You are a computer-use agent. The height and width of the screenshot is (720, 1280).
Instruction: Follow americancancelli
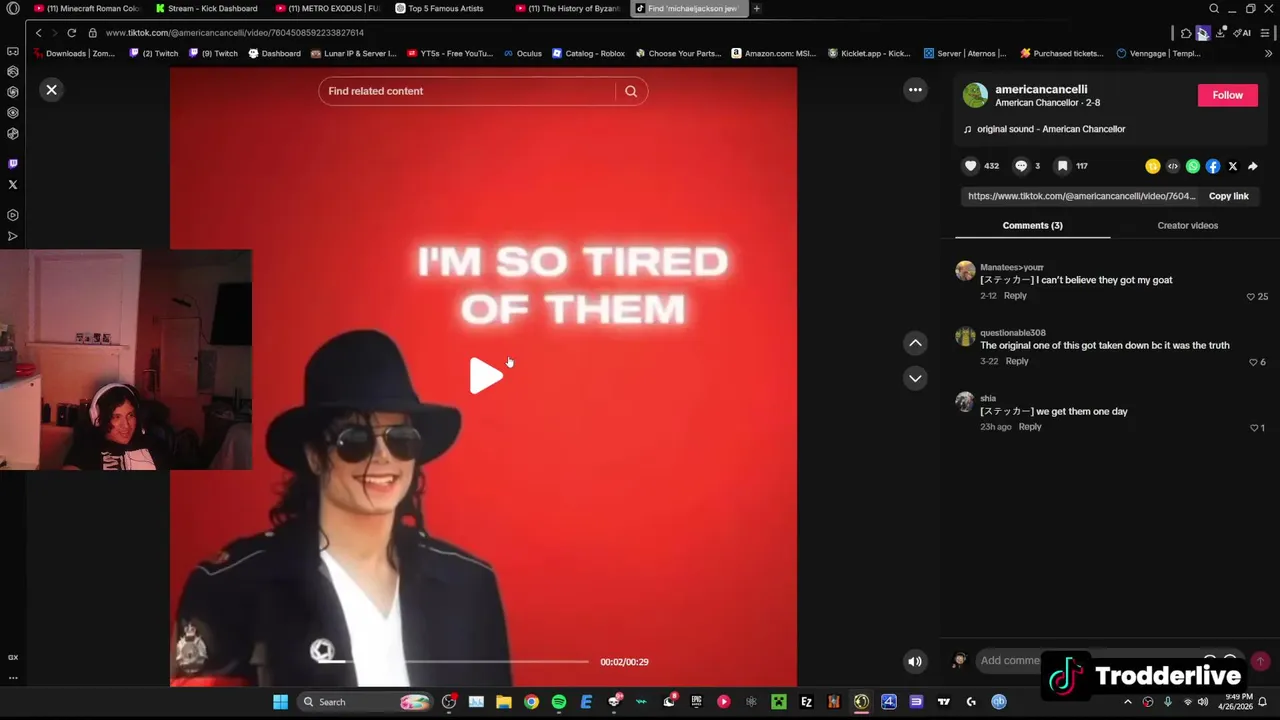[1227, 95]
